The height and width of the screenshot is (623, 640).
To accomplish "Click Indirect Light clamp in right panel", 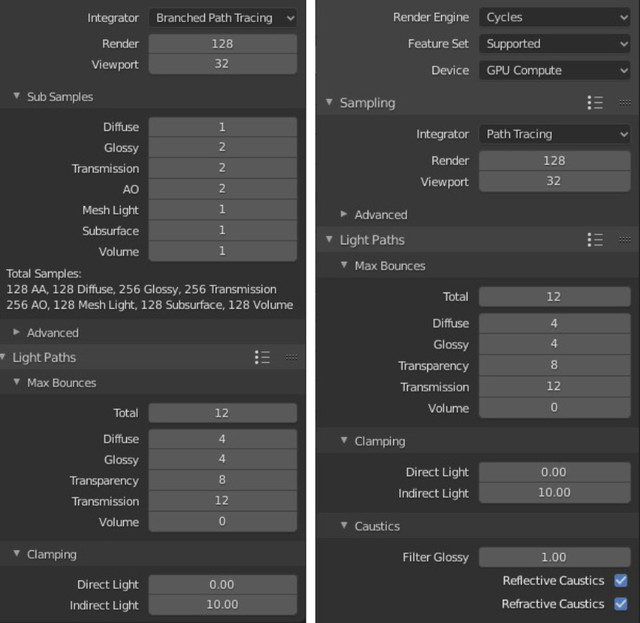I will [554, 493].
